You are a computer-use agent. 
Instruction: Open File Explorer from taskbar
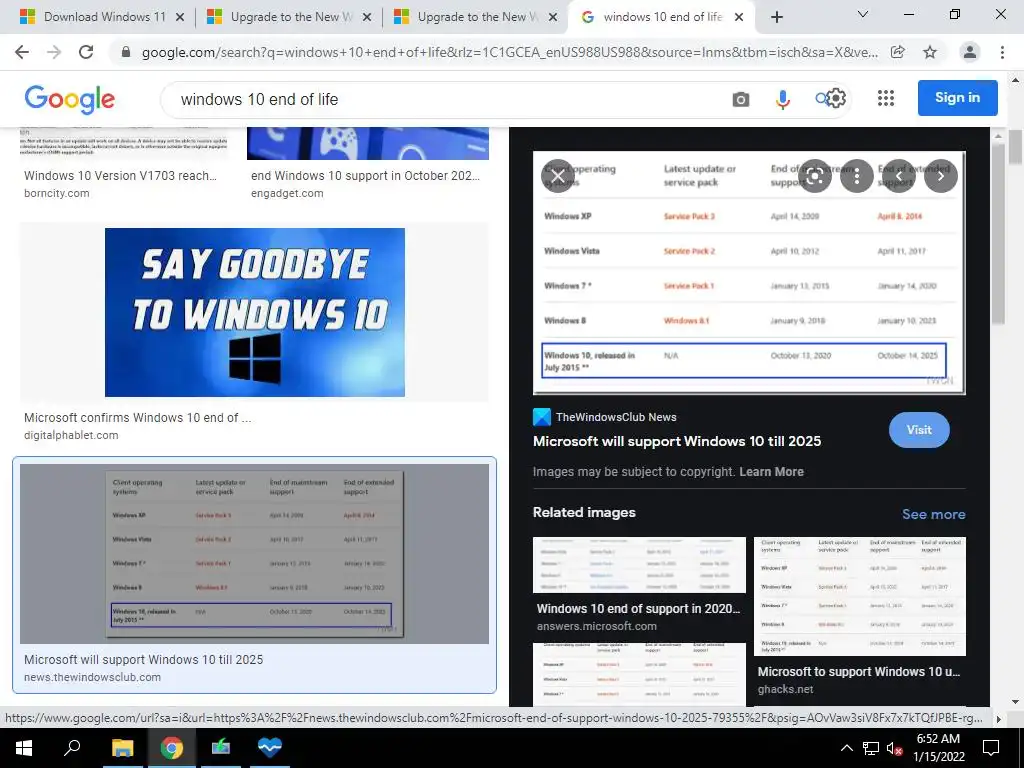122,748
